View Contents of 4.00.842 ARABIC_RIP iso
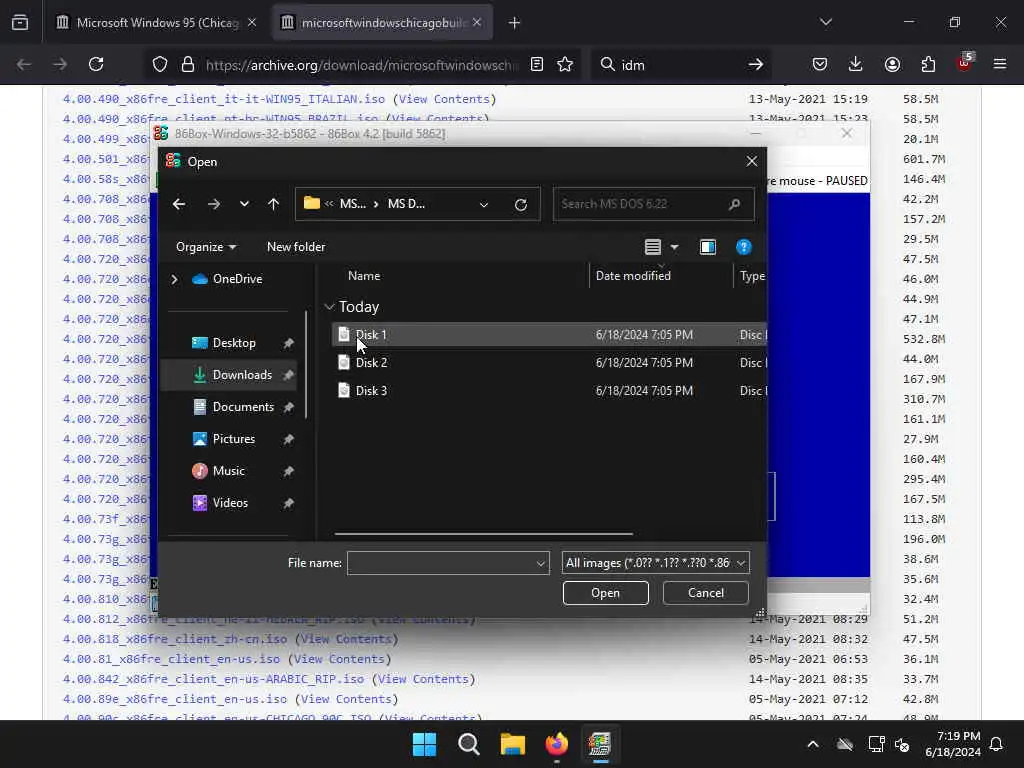The width and height of the screenshot is (1024, 768). click(x=423, y=679)
